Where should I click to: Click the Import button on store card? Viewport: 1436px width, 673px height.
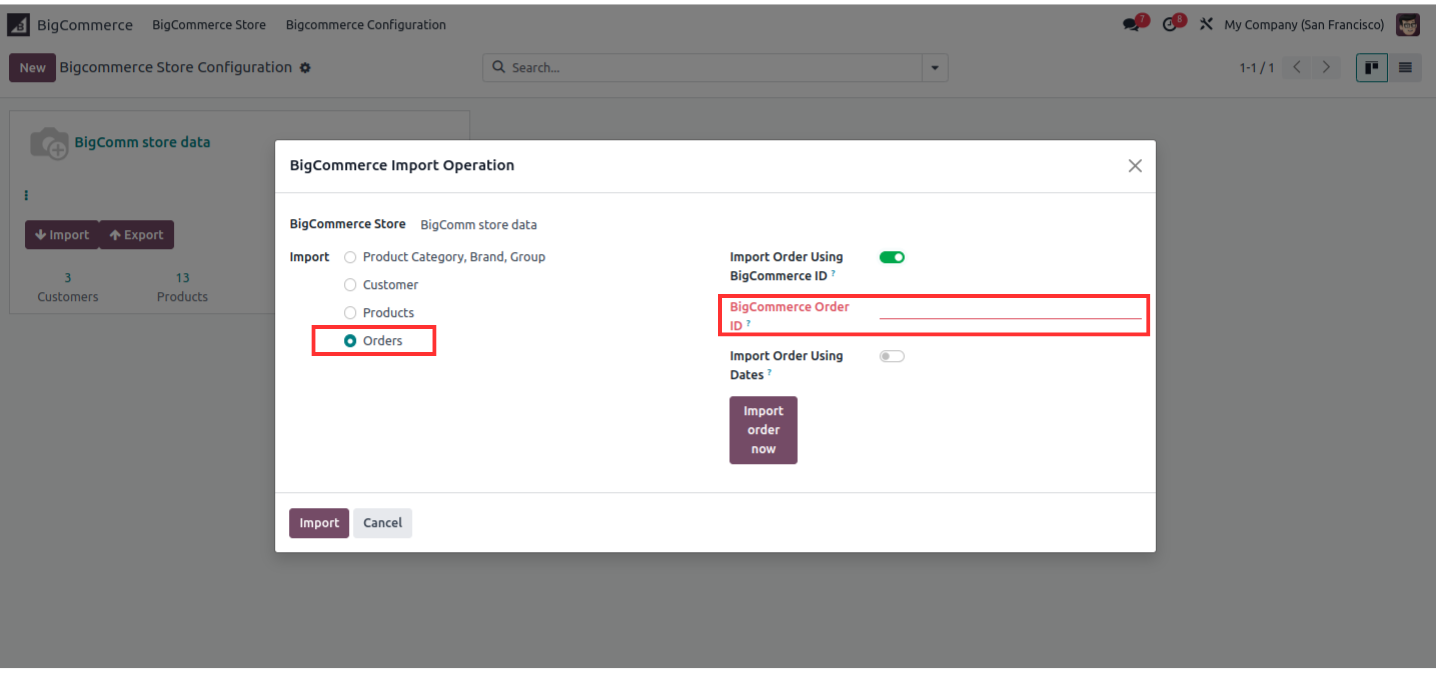click(x=62, y=235)
